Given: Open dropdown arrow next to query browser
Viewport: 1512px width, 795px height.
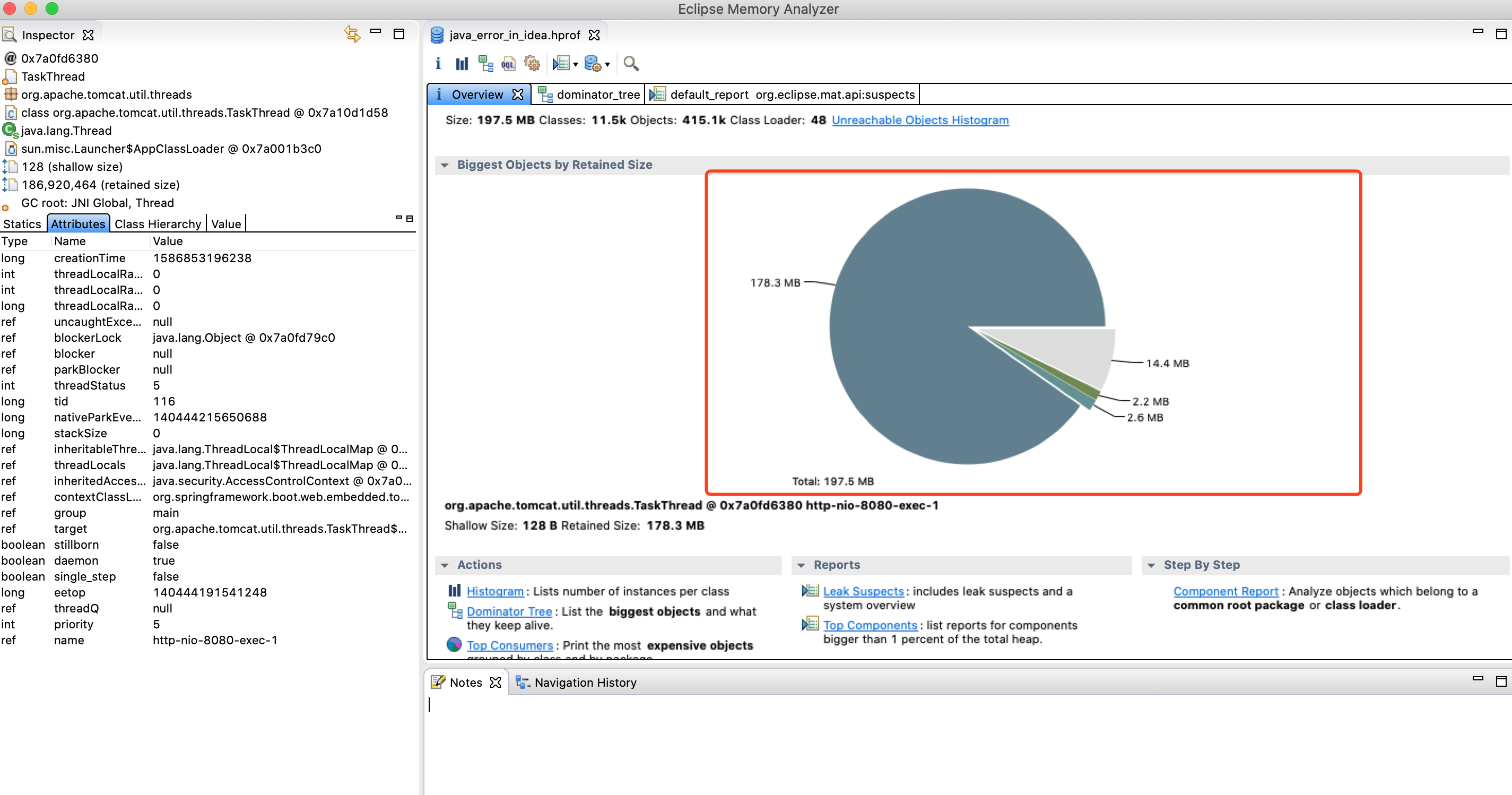Looking at the screenshot, I should [x=607, y=65].
